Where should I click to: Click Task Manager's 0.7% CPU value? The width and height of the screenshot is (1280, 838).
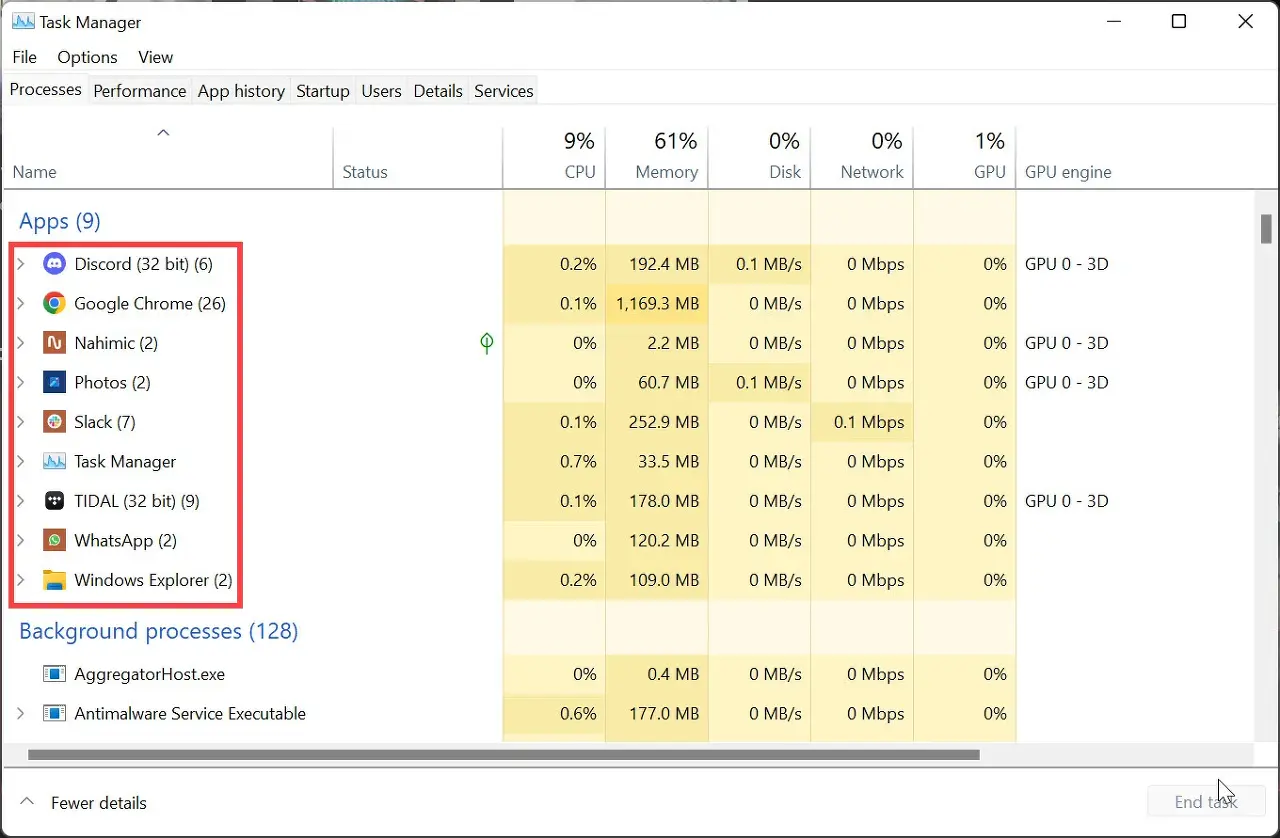(578, 461)
